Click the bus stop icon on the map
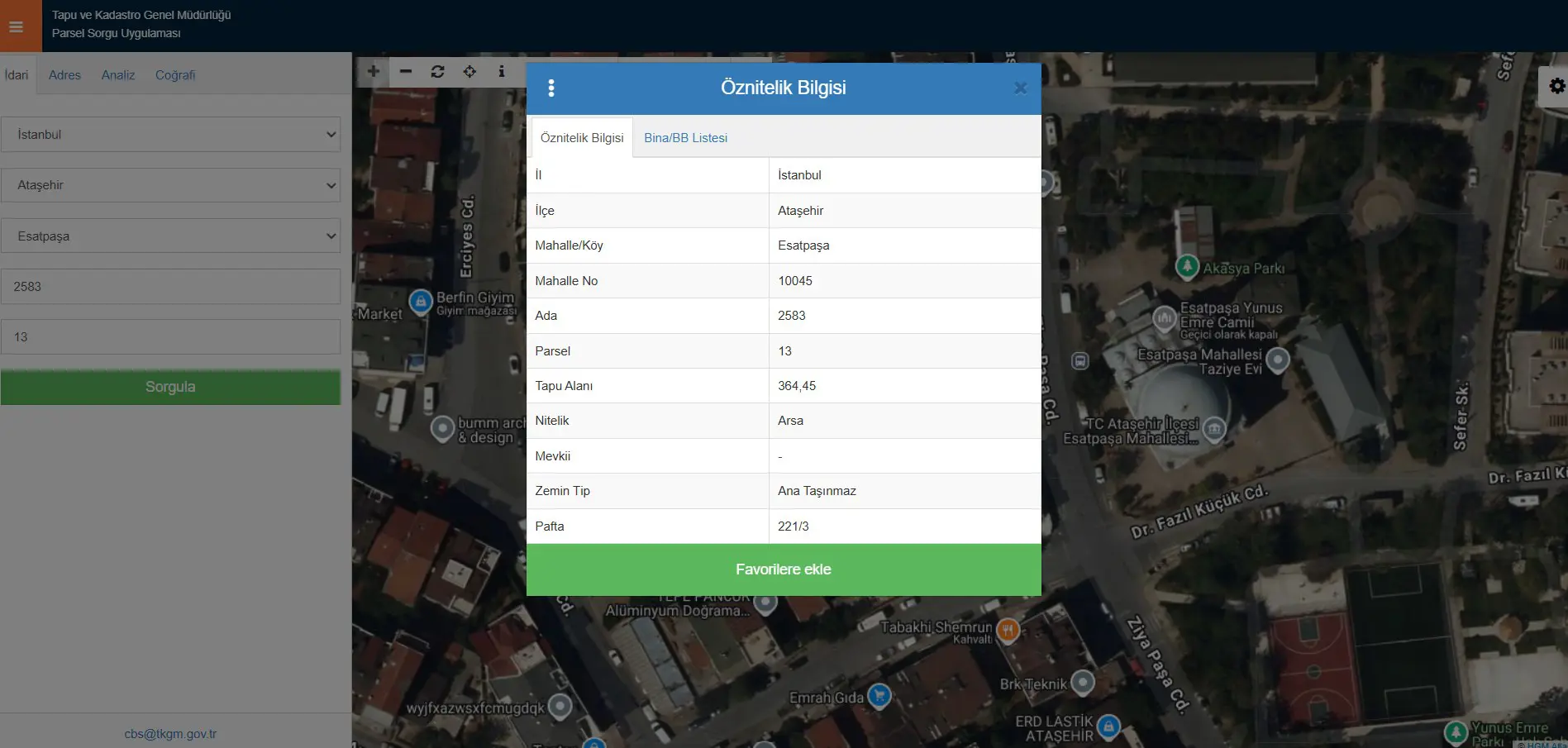 point(1080,360)
